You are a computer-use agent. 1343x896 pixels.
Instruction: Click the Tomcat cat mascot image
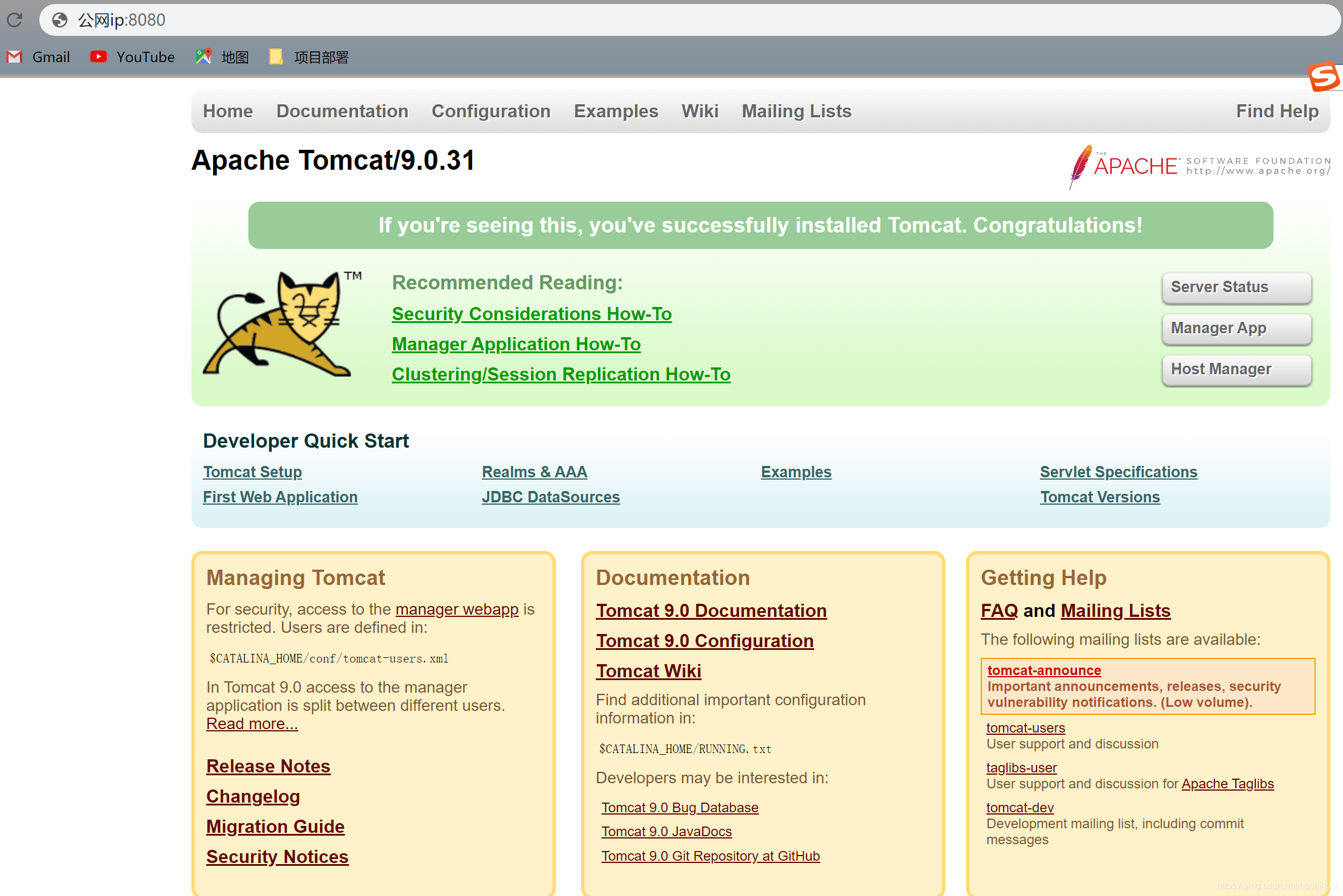[282, 324]
